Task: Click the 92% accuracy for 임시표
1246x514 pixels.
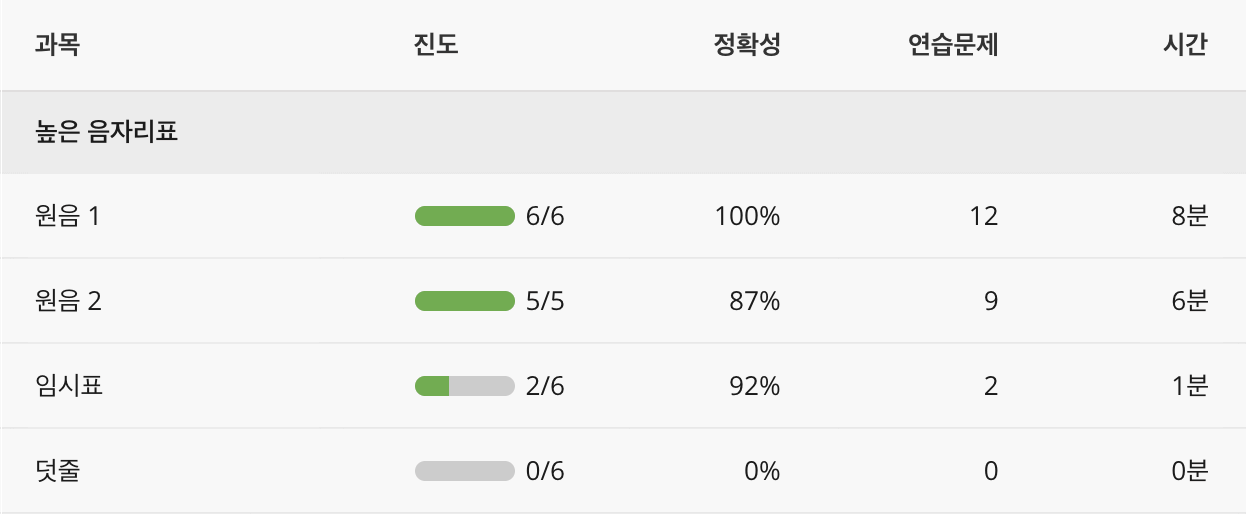Action: point(755,386)
